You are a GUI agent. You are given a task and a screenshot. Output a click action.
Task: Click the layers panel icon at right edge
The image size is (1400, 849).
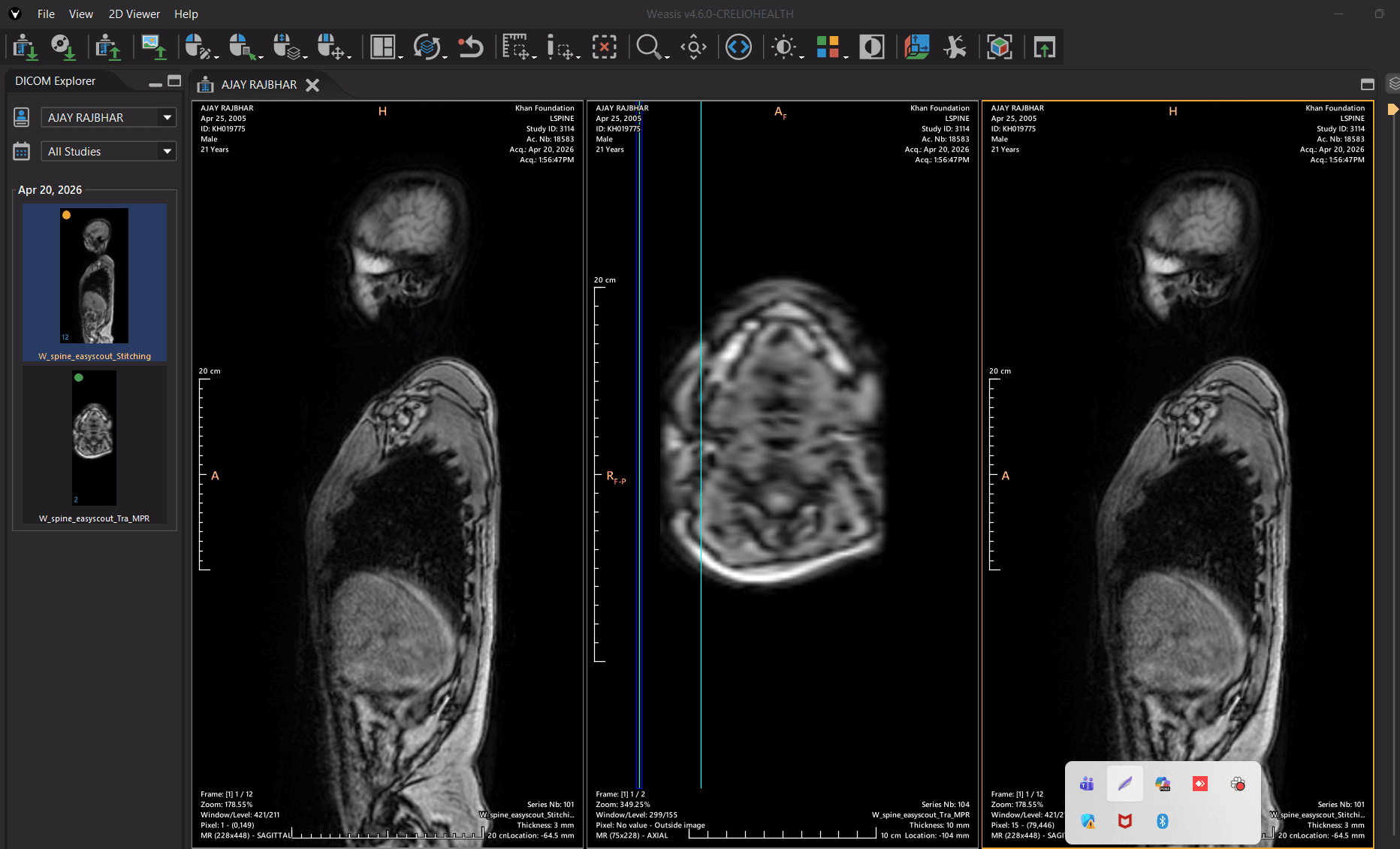1393,83
